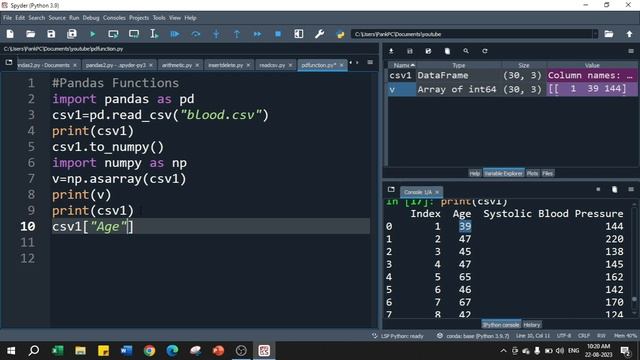Open the Search menu

36,18
